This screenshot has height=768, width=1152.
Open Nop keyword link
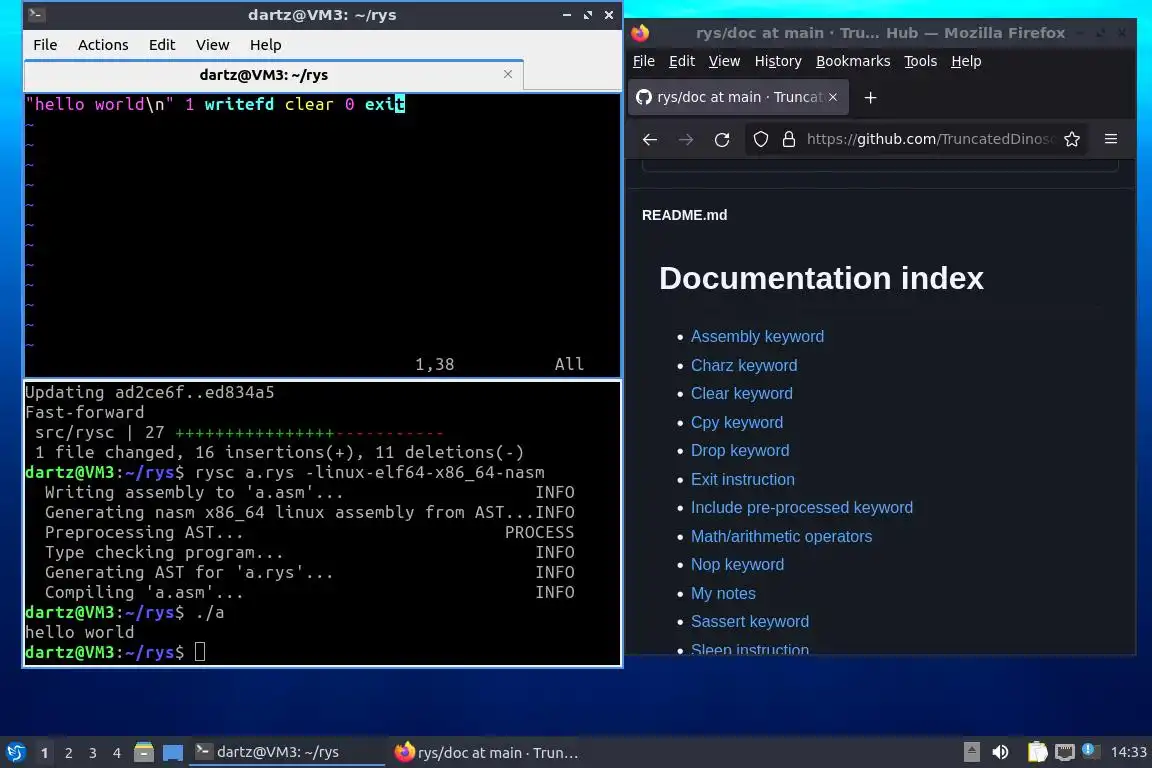click(737, 564)
